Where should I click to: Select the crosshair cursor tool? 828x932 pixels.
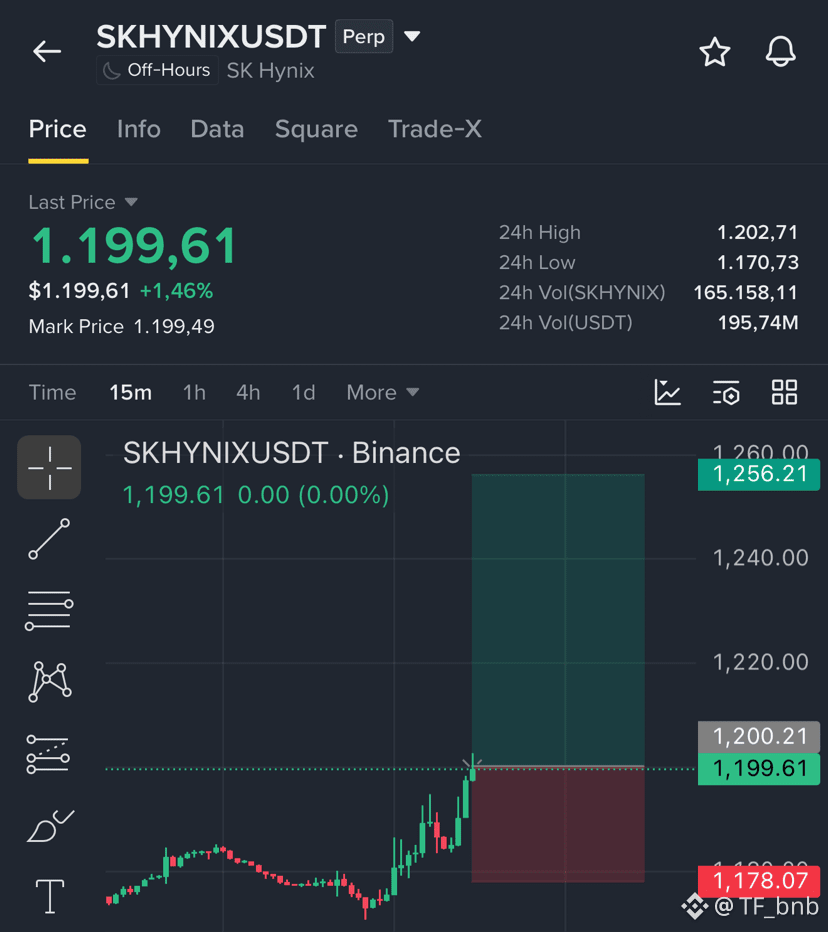tap(49, 467)
